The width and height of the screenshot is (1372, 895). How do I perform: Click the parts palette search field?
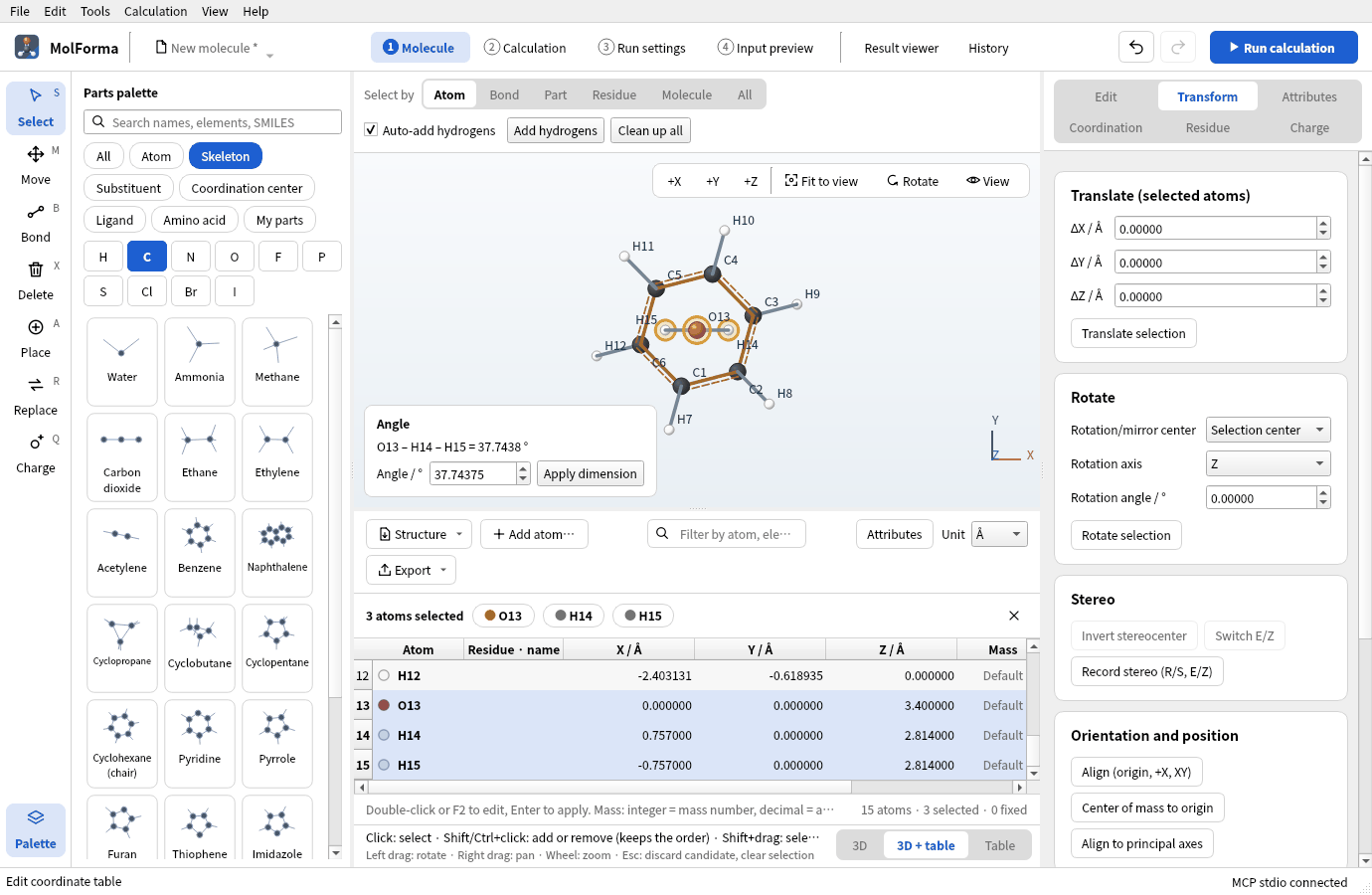coord(213,122)
